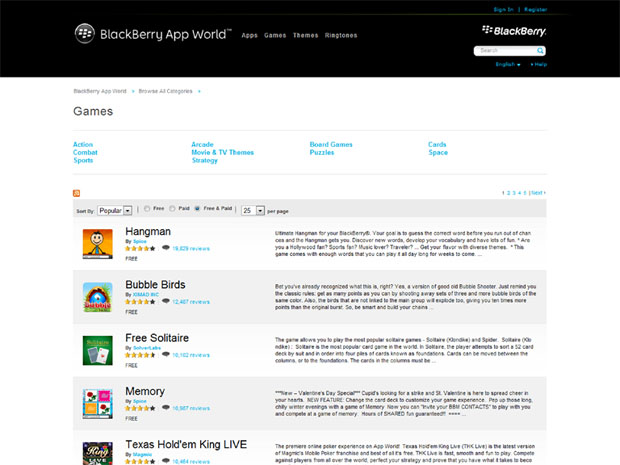Screen dimensions: 620x465
Task: Open the Apps menu
Action: 250,35
